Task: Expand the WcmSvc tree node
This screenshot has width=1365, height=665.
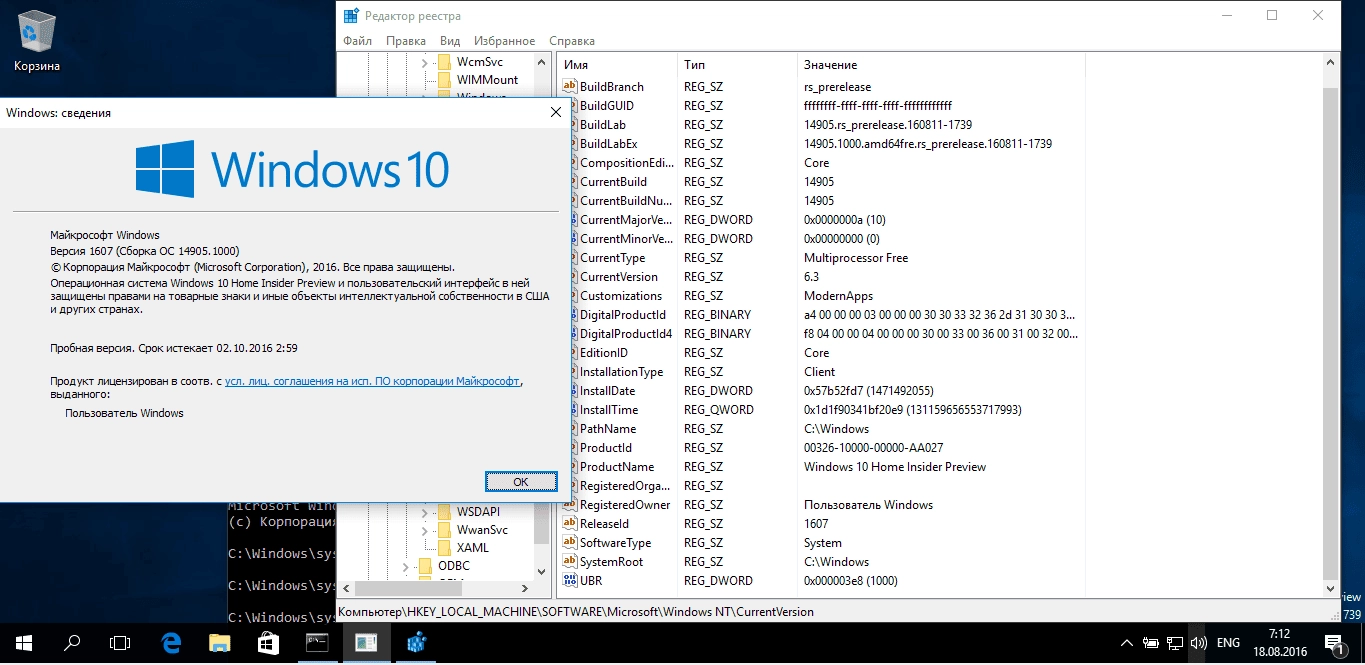Action: click(424, 62)
